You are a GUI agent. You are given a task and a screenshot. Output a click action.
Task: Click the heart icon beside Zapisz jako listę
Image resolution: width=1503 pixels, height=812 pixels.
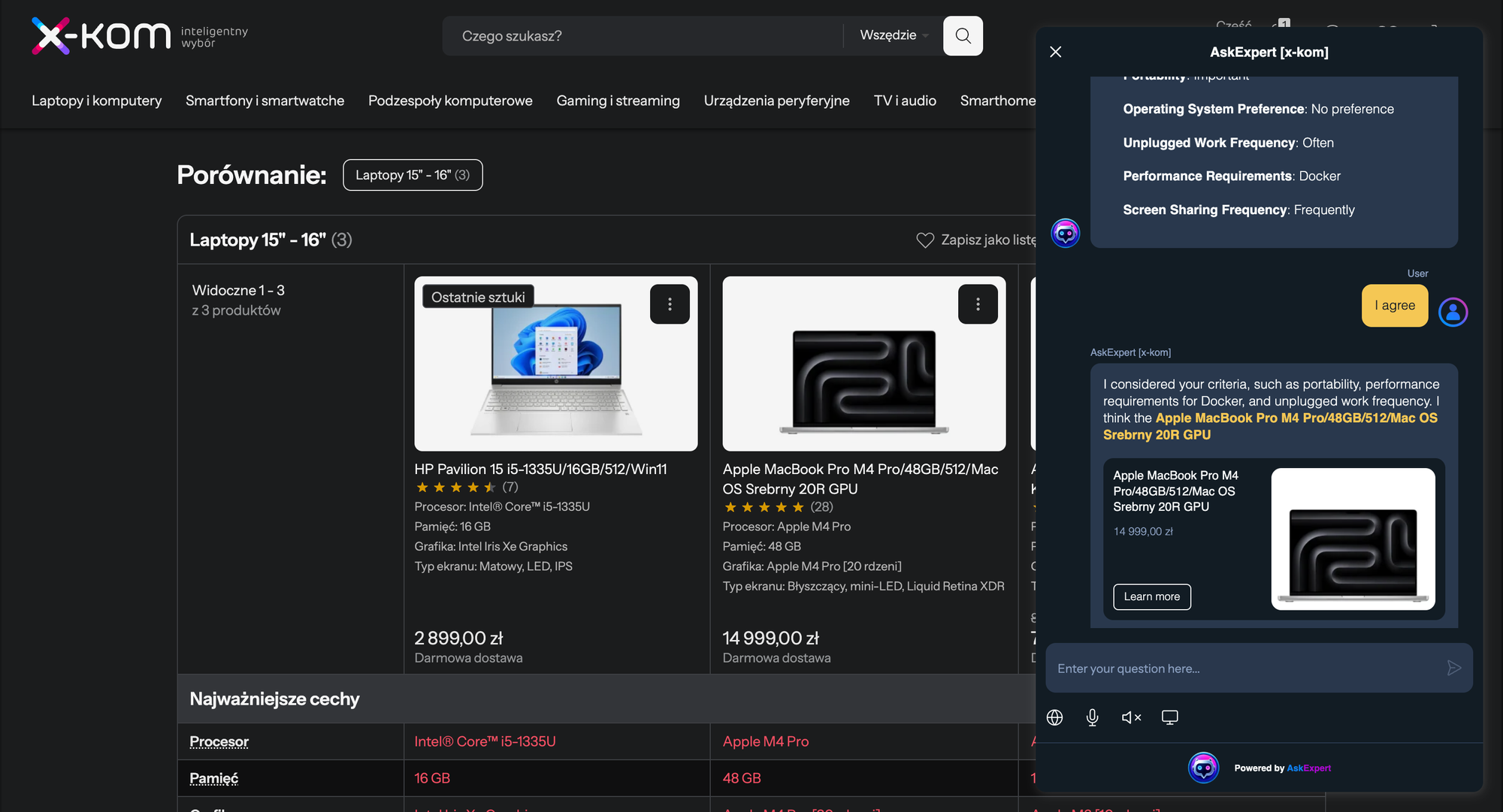point(925,240)
